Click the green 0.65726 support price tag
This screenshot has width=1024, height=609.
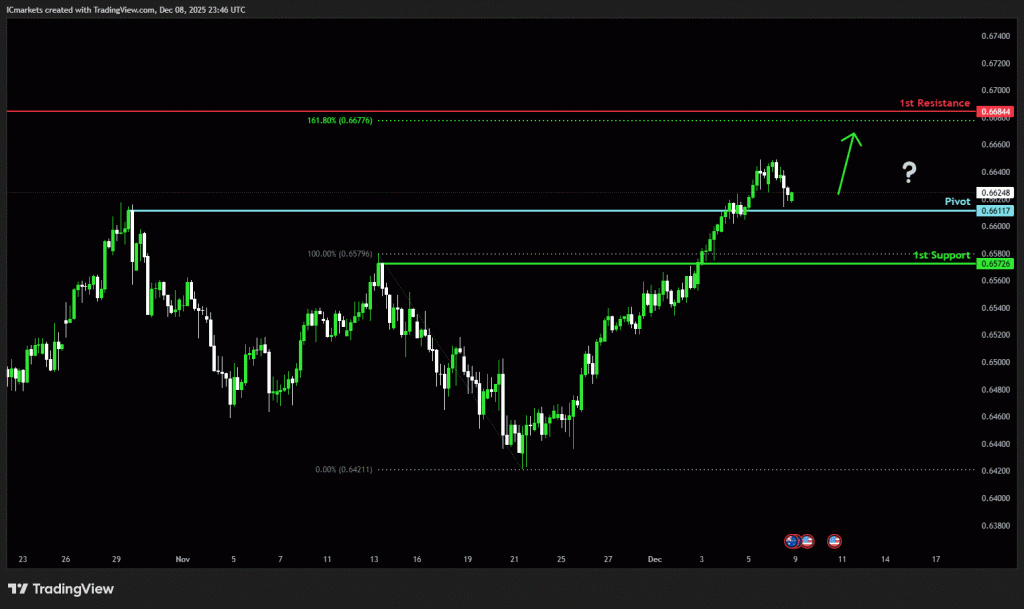996,263
